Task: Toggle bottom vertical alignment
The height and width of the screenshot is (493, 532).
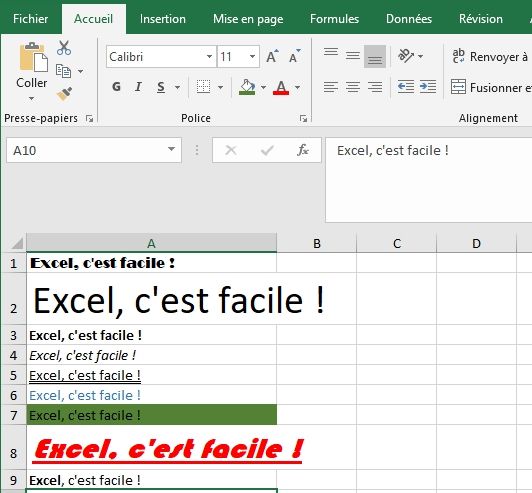Action: point(375,57)
